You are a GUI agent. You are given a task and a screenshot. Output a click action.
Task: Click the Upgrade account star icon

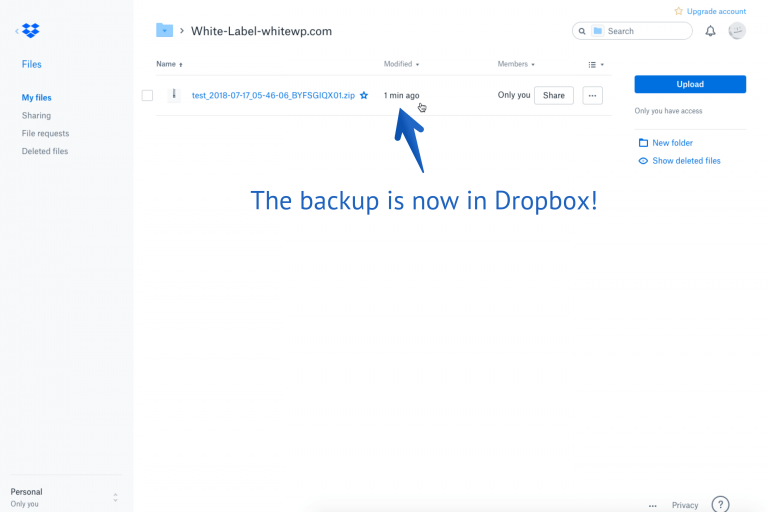point(678,11)
